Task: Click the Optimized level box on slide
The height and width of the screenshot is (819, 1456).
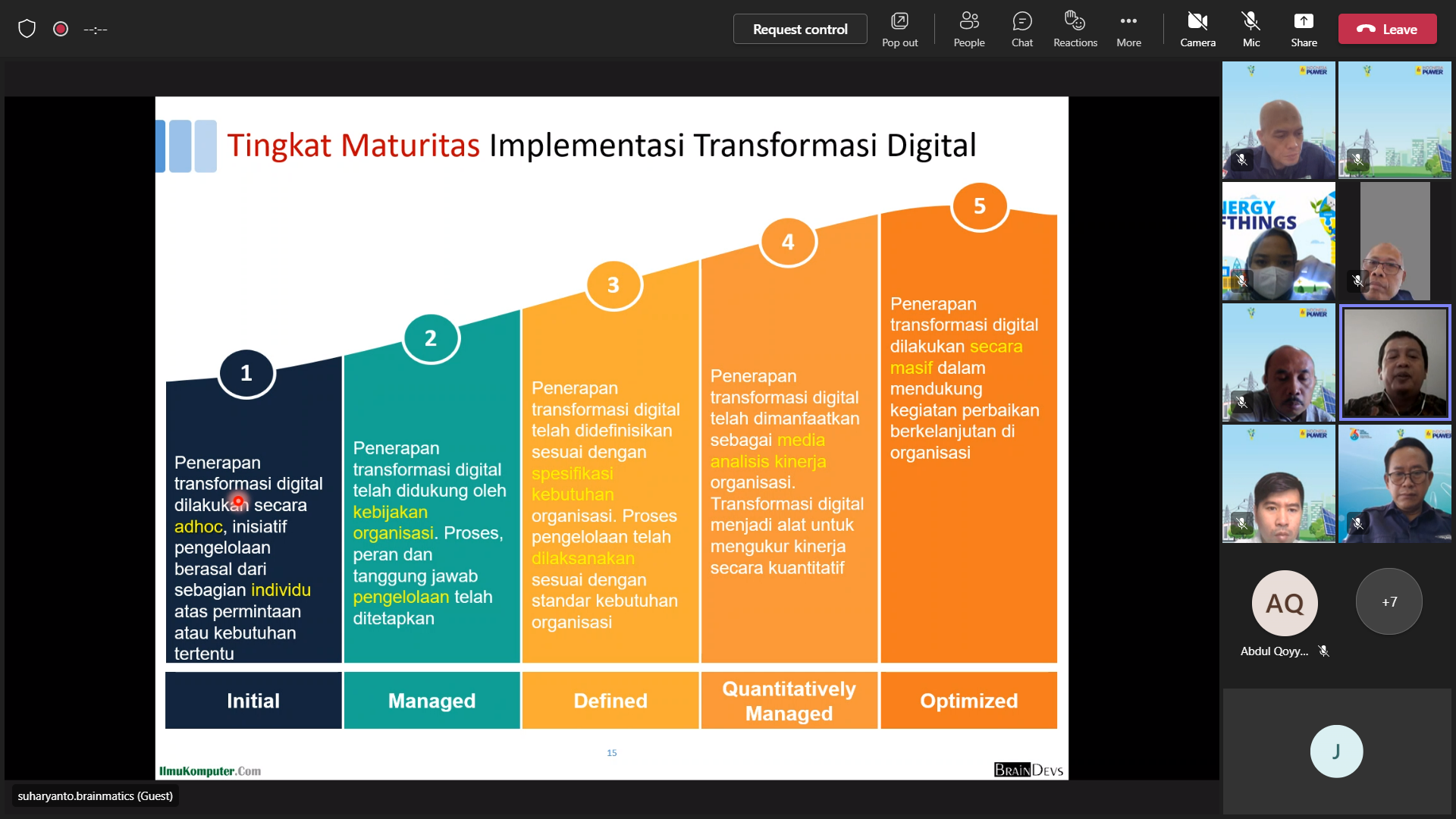Action: [x=968, y=700]
